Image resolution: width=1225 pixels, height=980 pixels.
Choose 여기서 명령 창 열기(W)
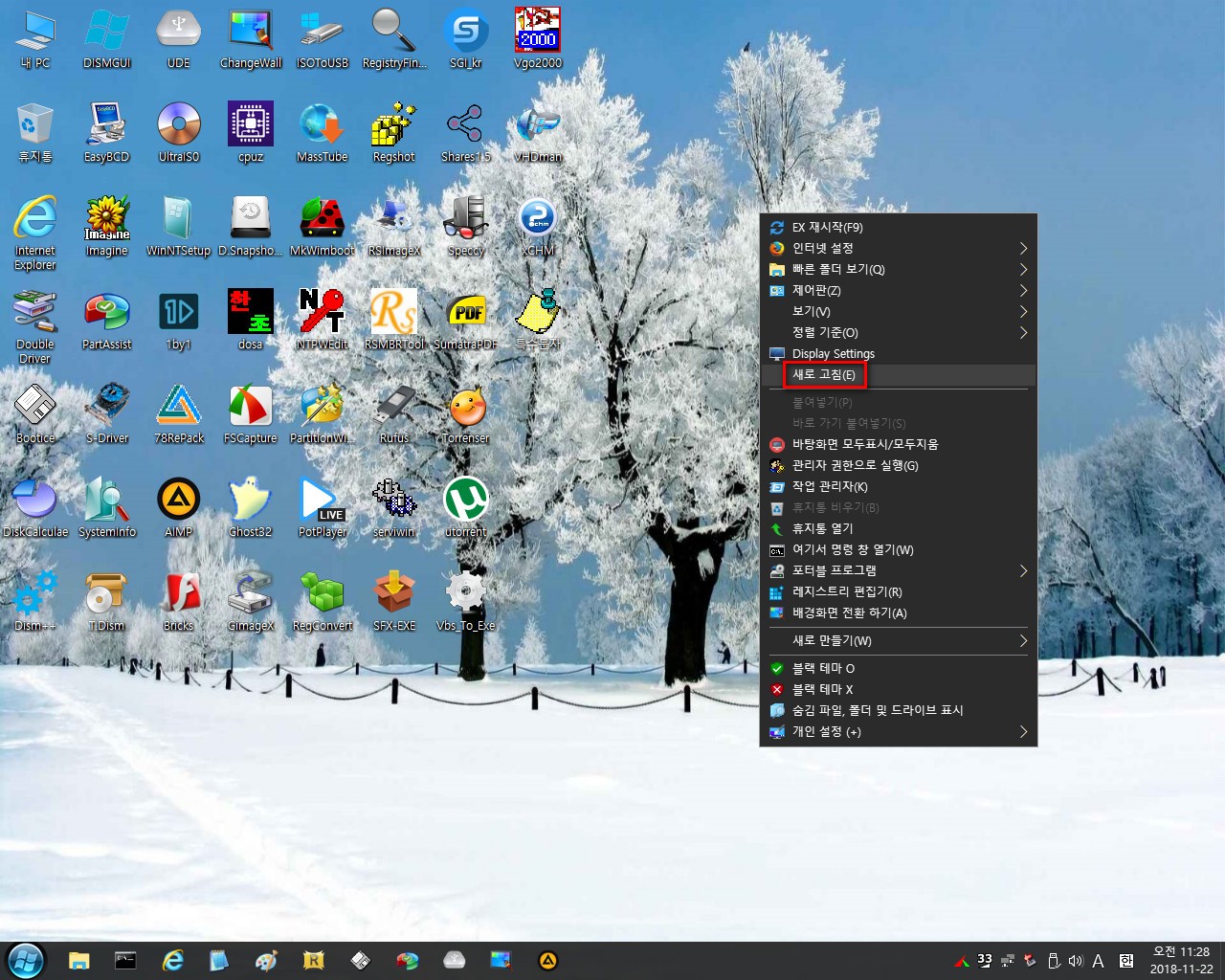tap(899, 549)
